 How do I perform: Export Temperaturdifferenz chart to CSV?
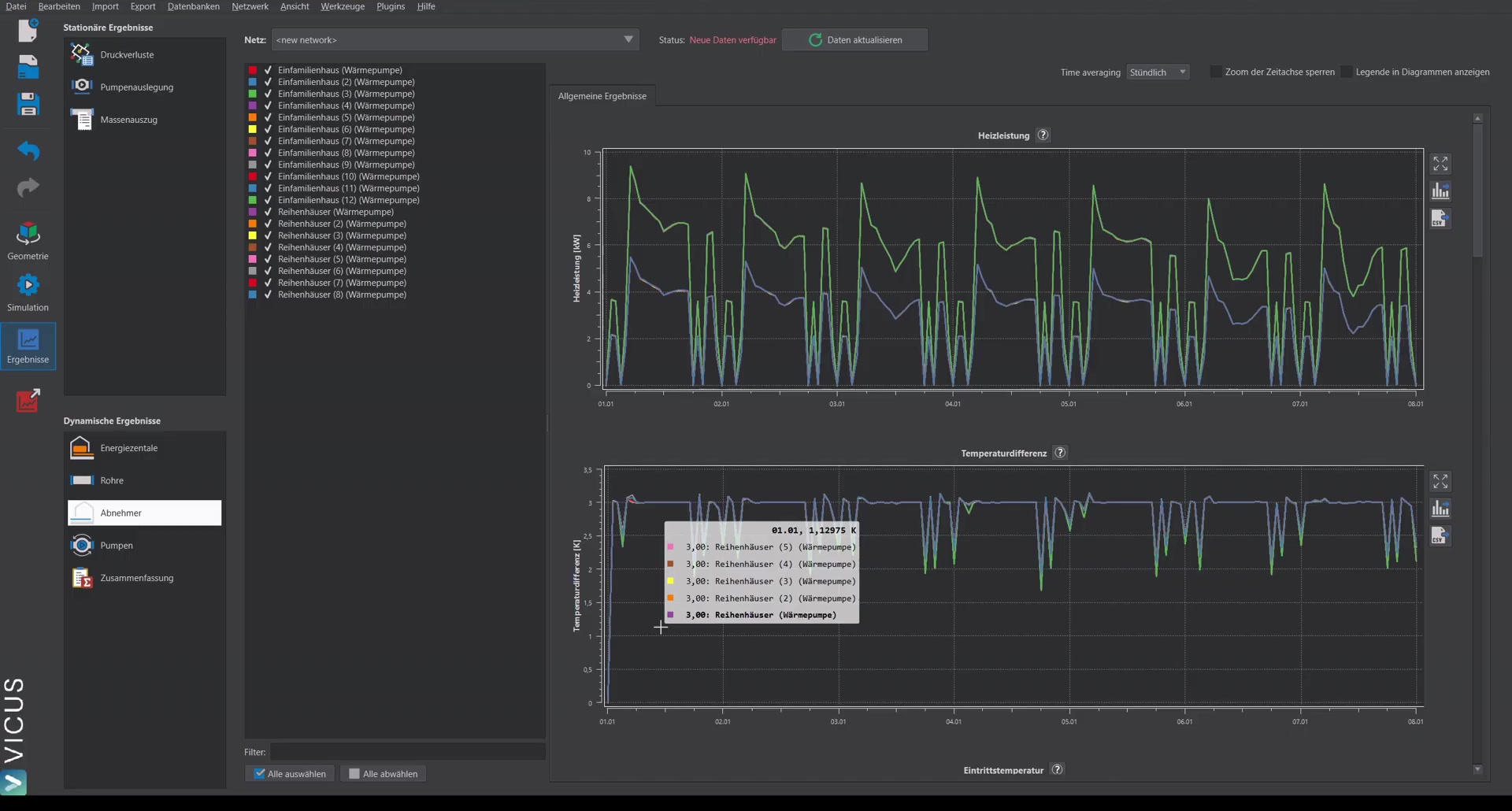coord(1440,536)
